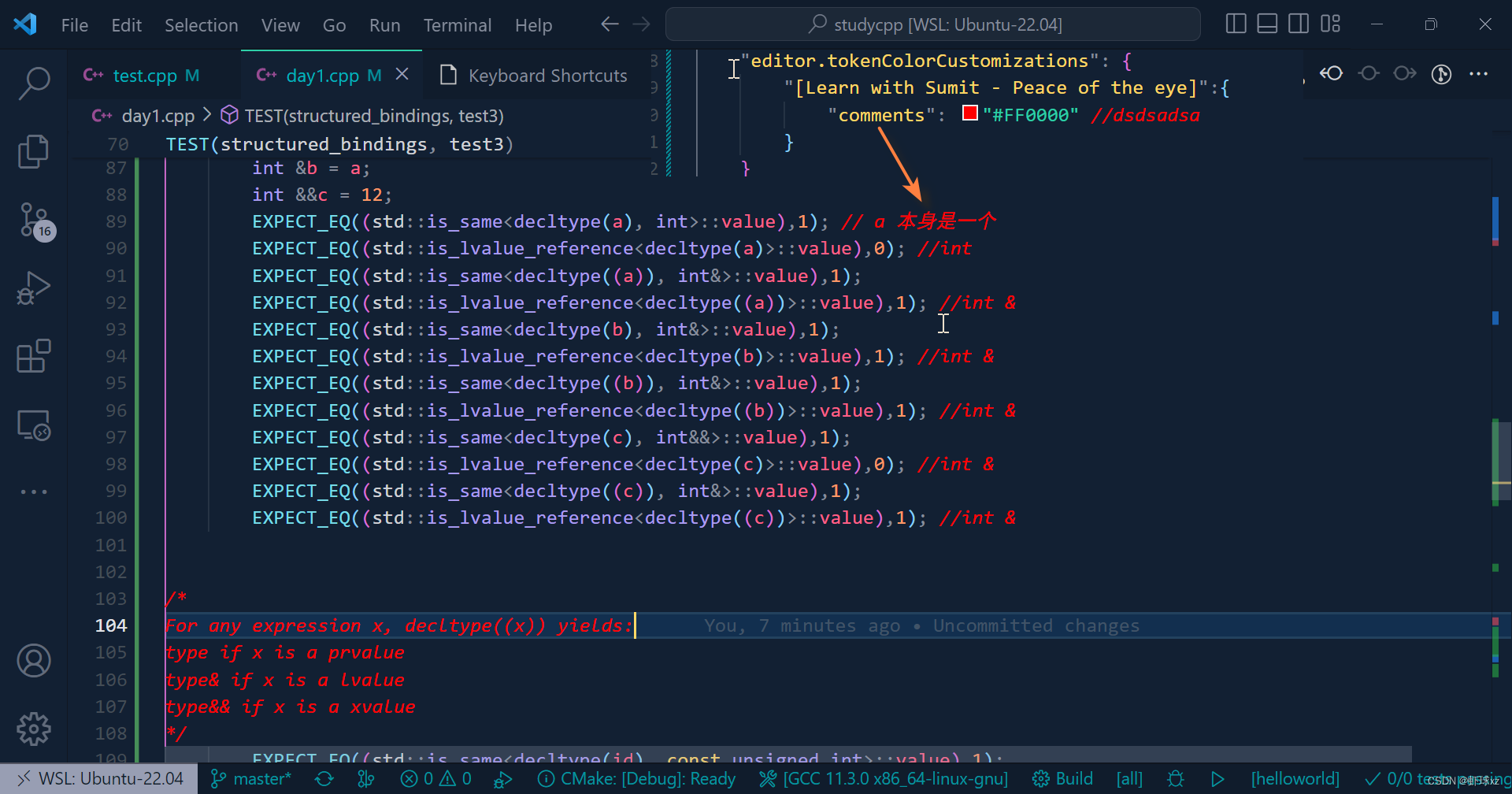This screenshot has width=1512, height=794.
Task: Click the Build button in status bar
Action: pos(1062,778)
